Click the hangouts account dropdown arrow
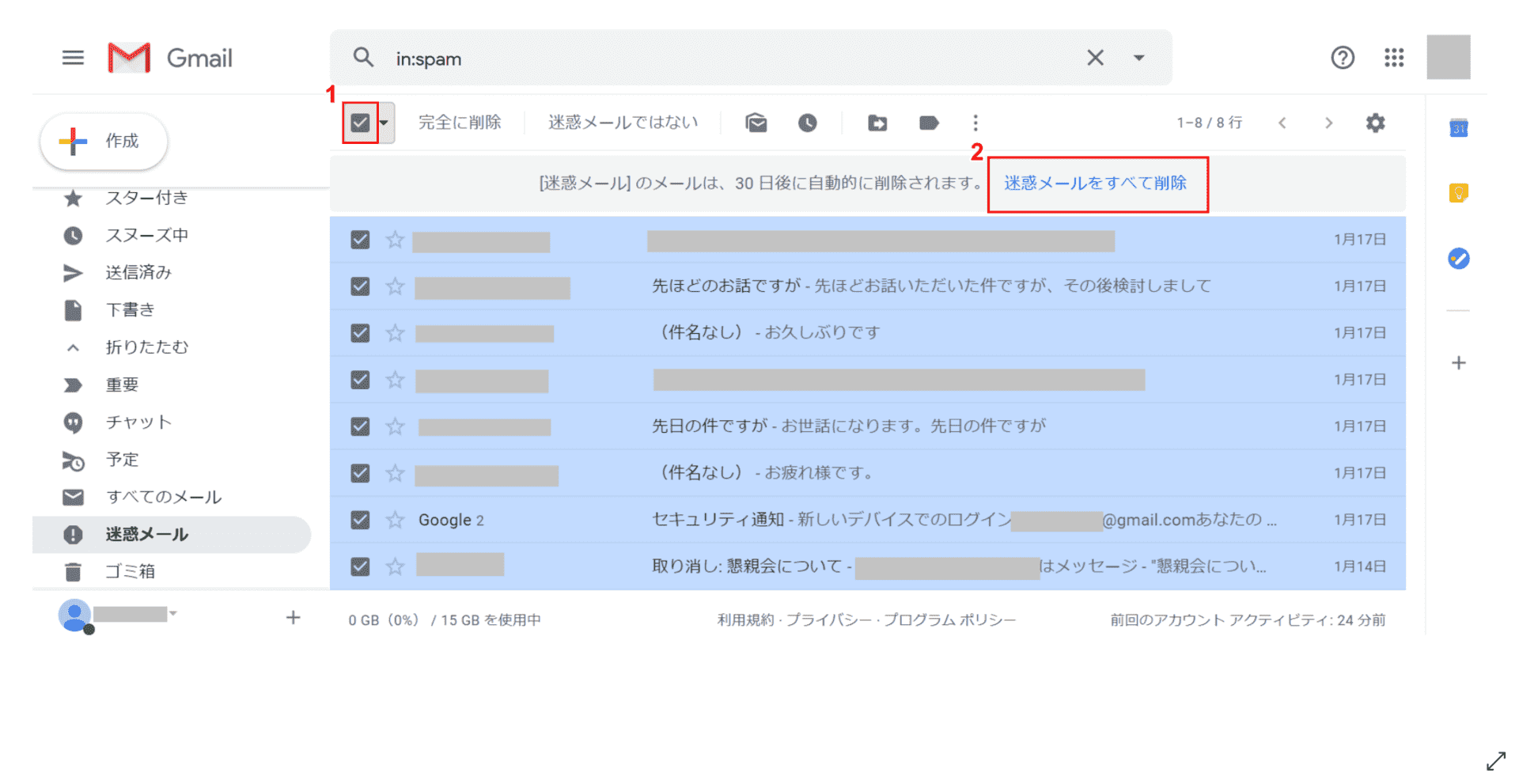This screenshot has height=784, width=1519. pyautogui.click(x=173, y=613)
